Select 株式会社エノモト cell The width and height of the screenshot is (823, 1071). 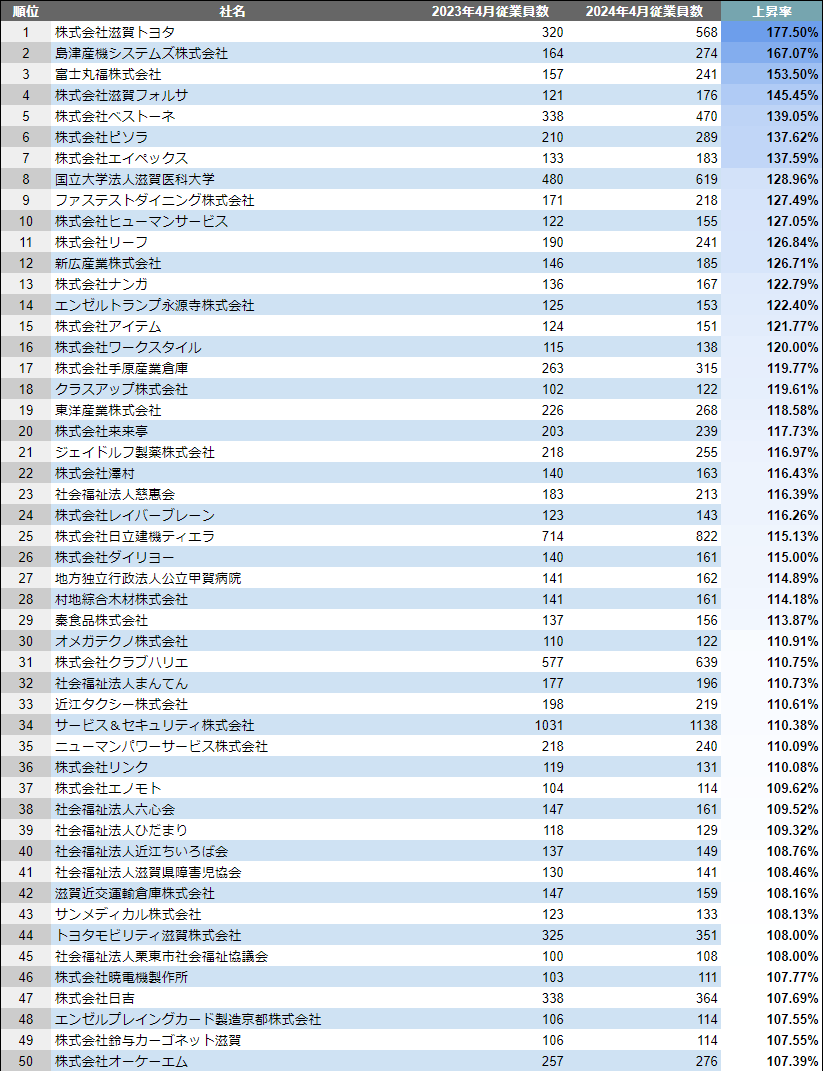click(233, 788)
